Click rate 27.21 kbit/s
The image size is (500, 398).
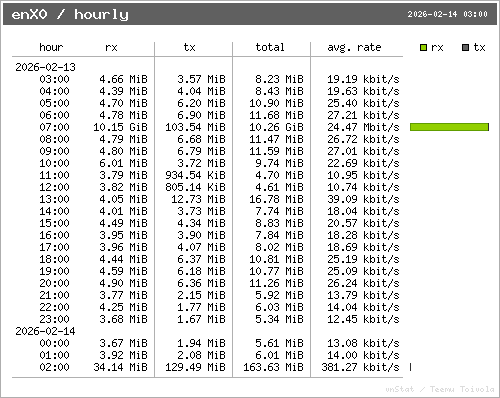coord(363,115)
